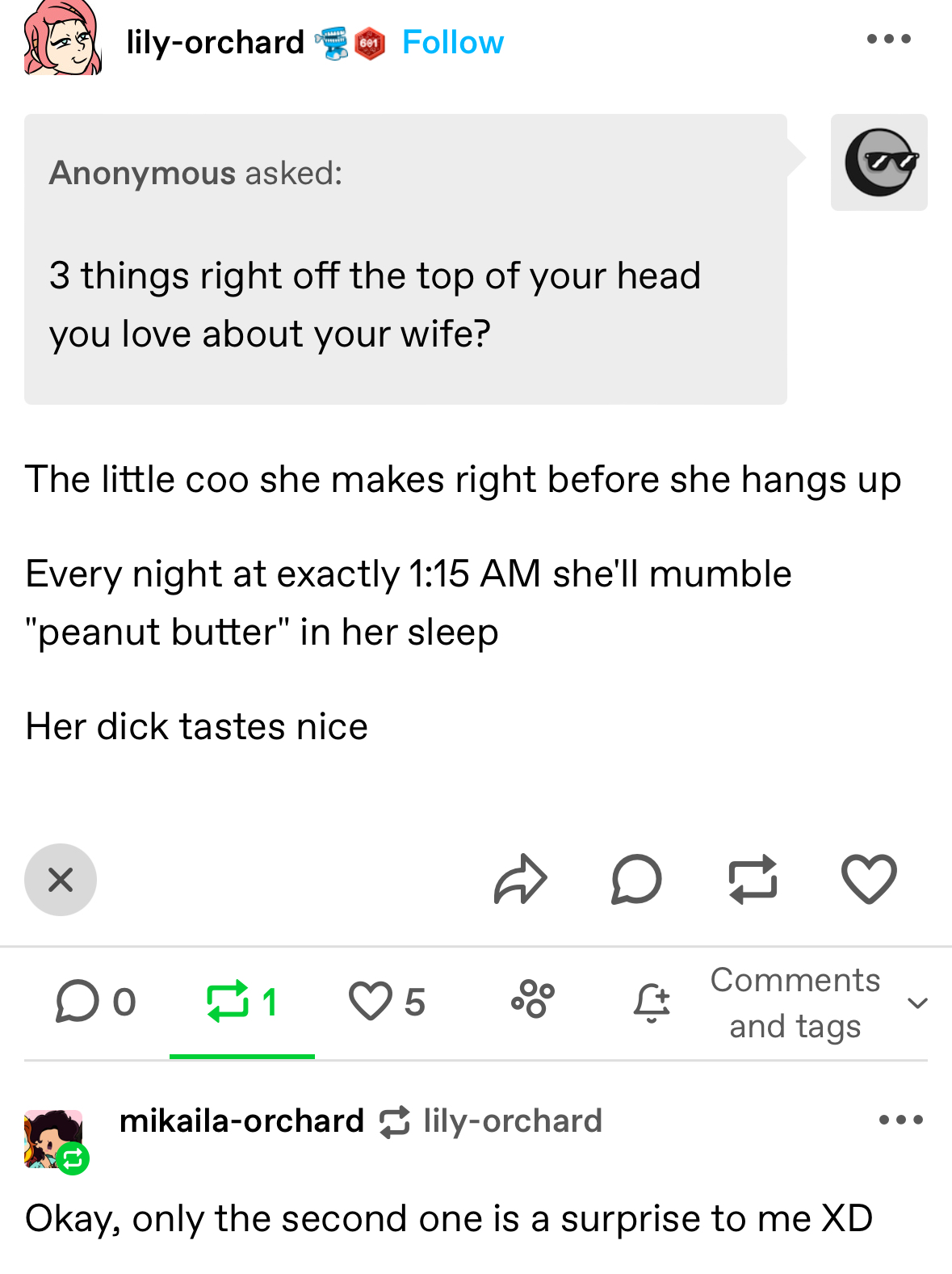
Task: Click the red badge next to lily-orchard
Action: pos(370,43)
